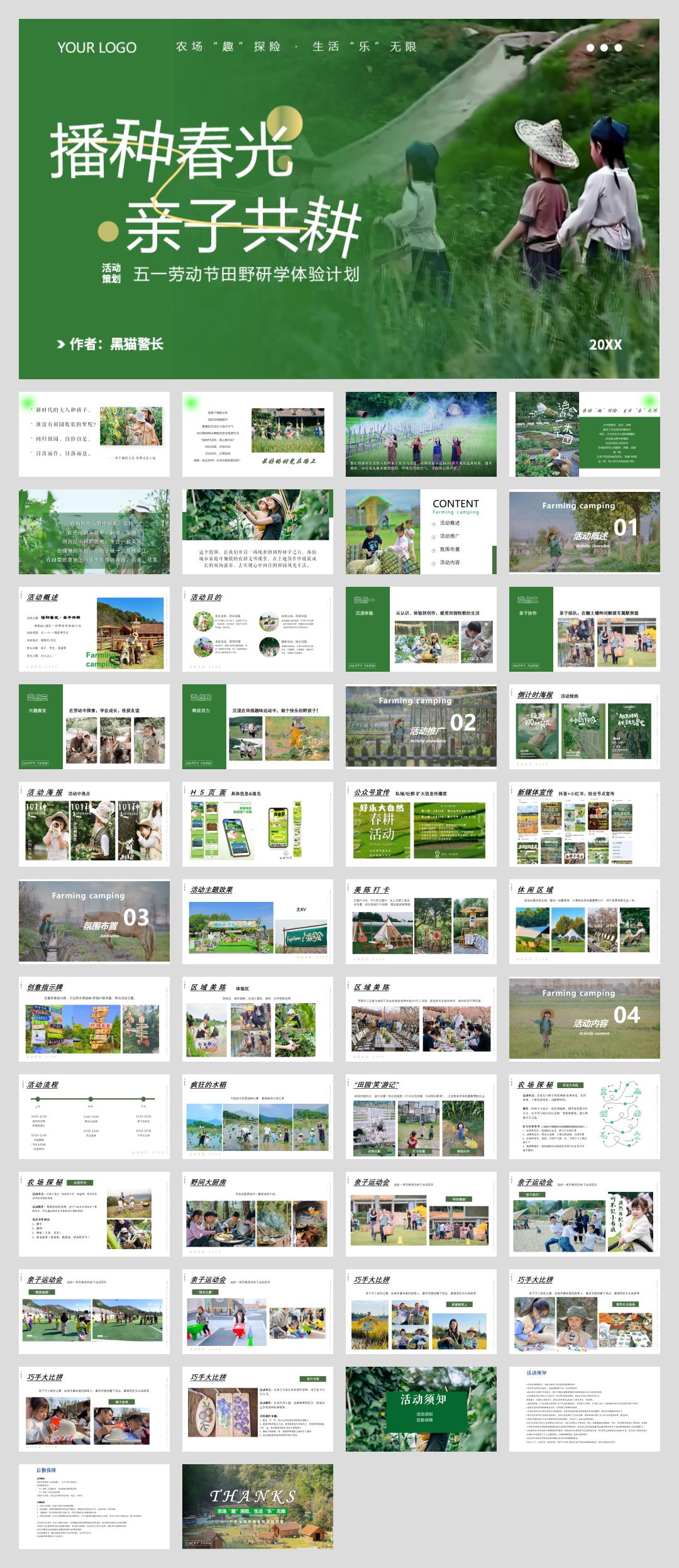The width and height of the screenshot is (679, 1568).
Task: Open the 疯狂的水稻 slide
Action: (258, 1116)
